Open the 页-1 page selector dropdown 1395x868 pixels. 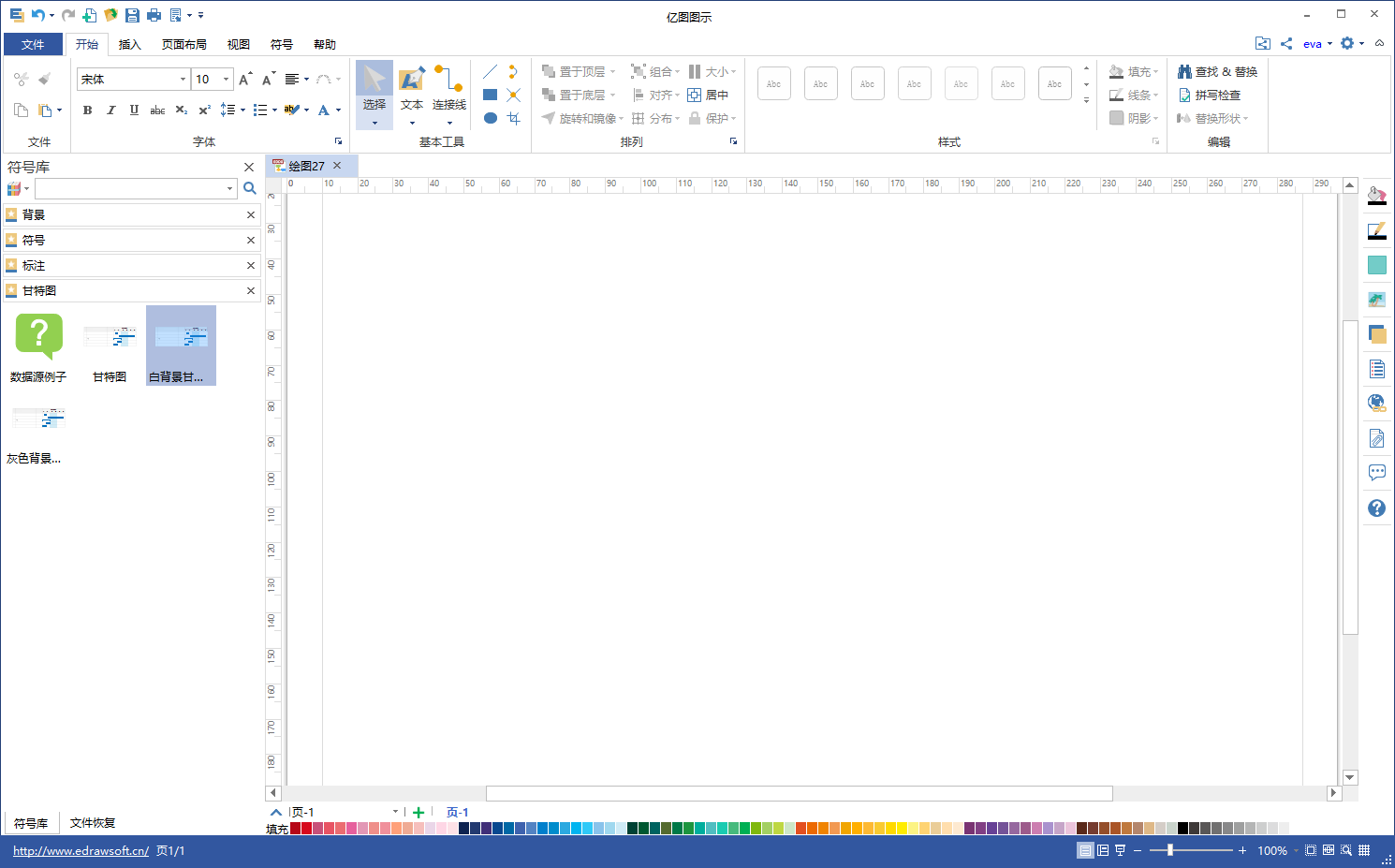pyautogui.click(x=395, y=812)
